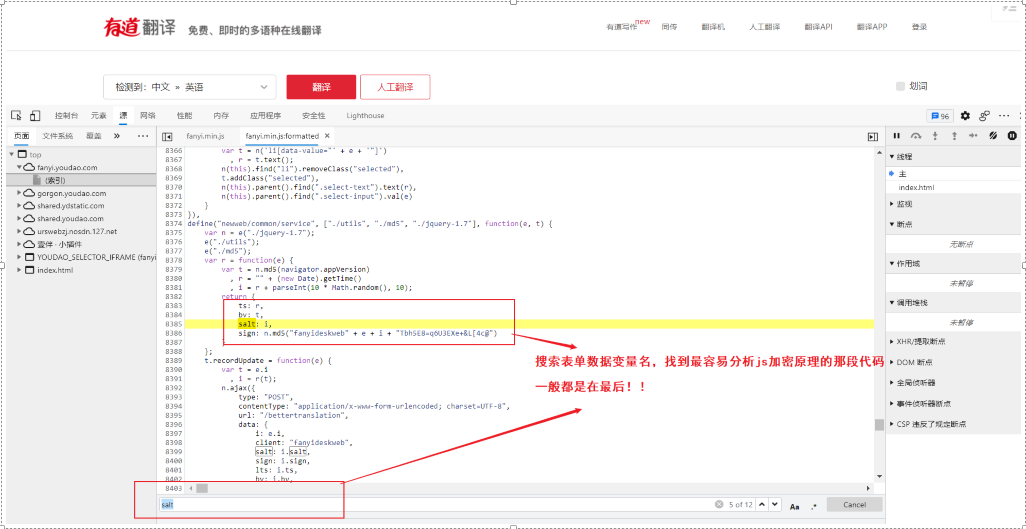1026x529 pixels.
Task: Expand shared.youdao.com tree node
Action: coord(20,219)
